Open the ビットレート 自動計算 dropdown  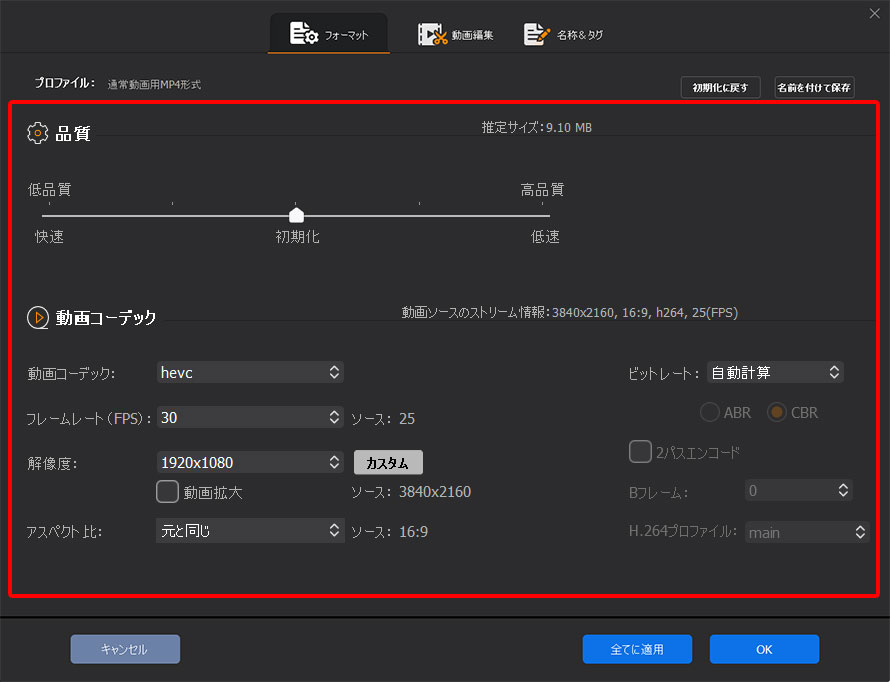tap(775, 372)
